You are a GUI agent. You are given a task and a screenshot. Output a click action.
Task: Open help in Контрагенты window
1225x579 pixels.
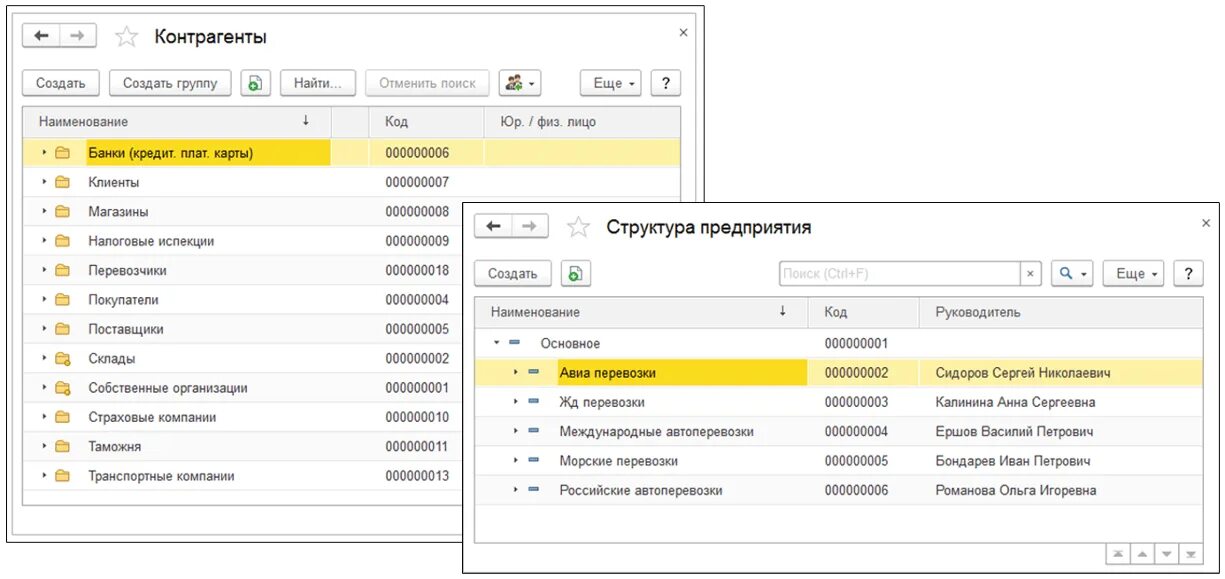[666, 83]
